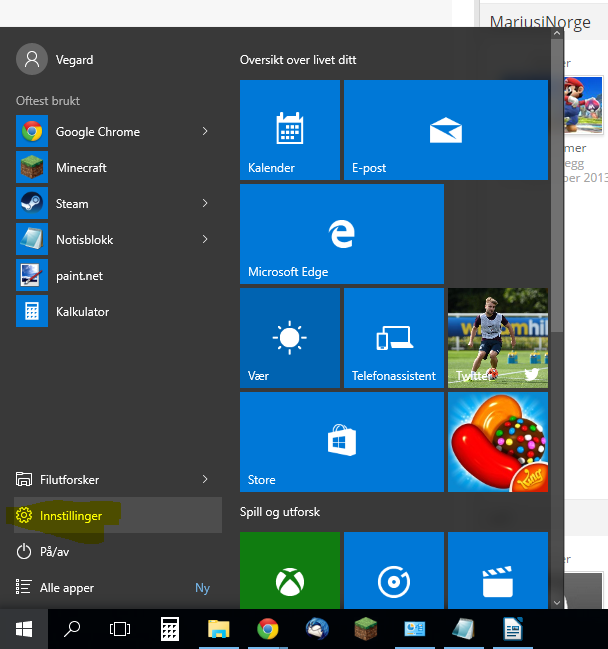
Task: Open the Telefonassistent tile
Action: coord(394,338)
